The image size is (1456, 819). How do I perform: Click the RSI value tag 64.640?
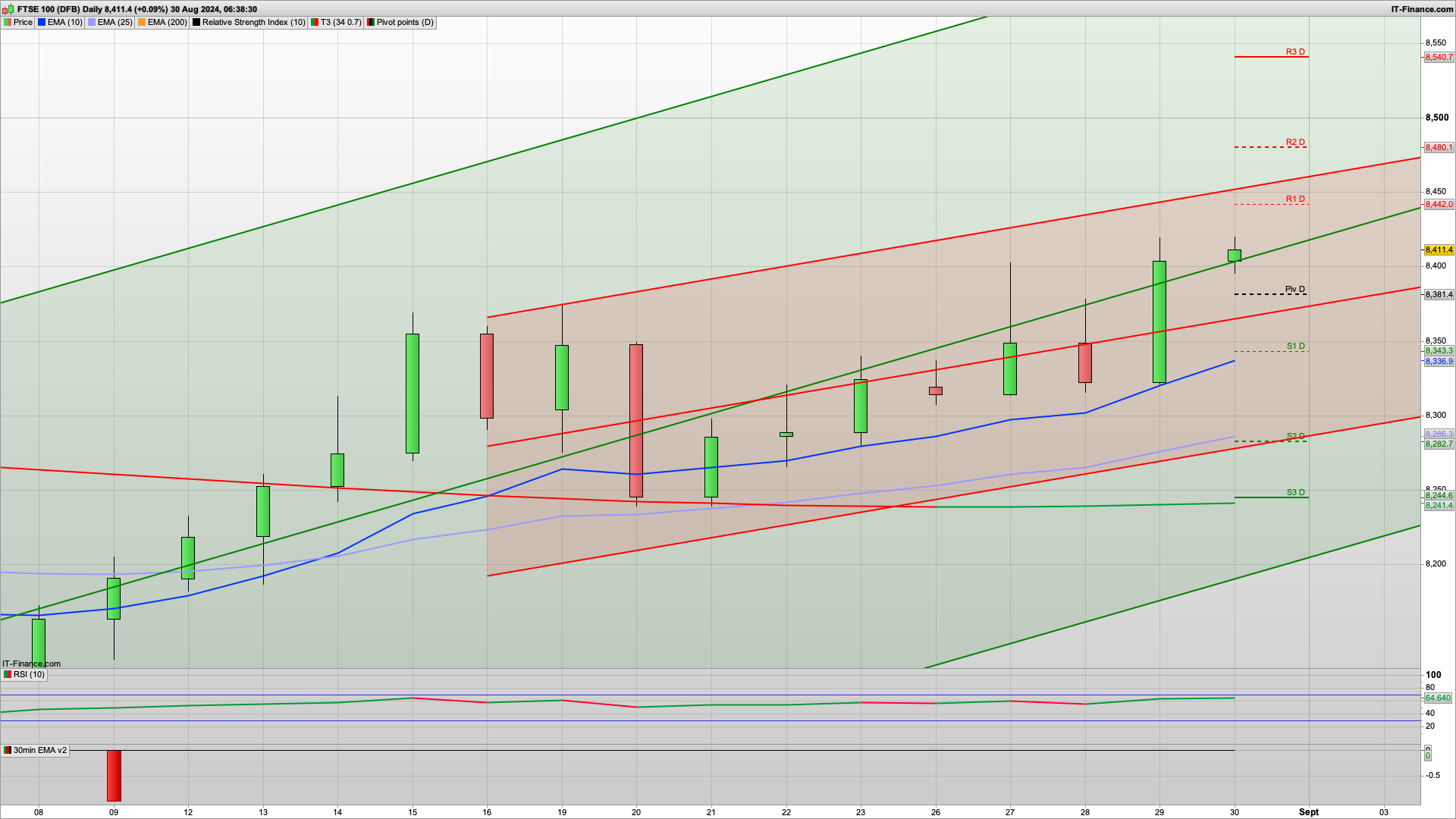[1438, 698]
